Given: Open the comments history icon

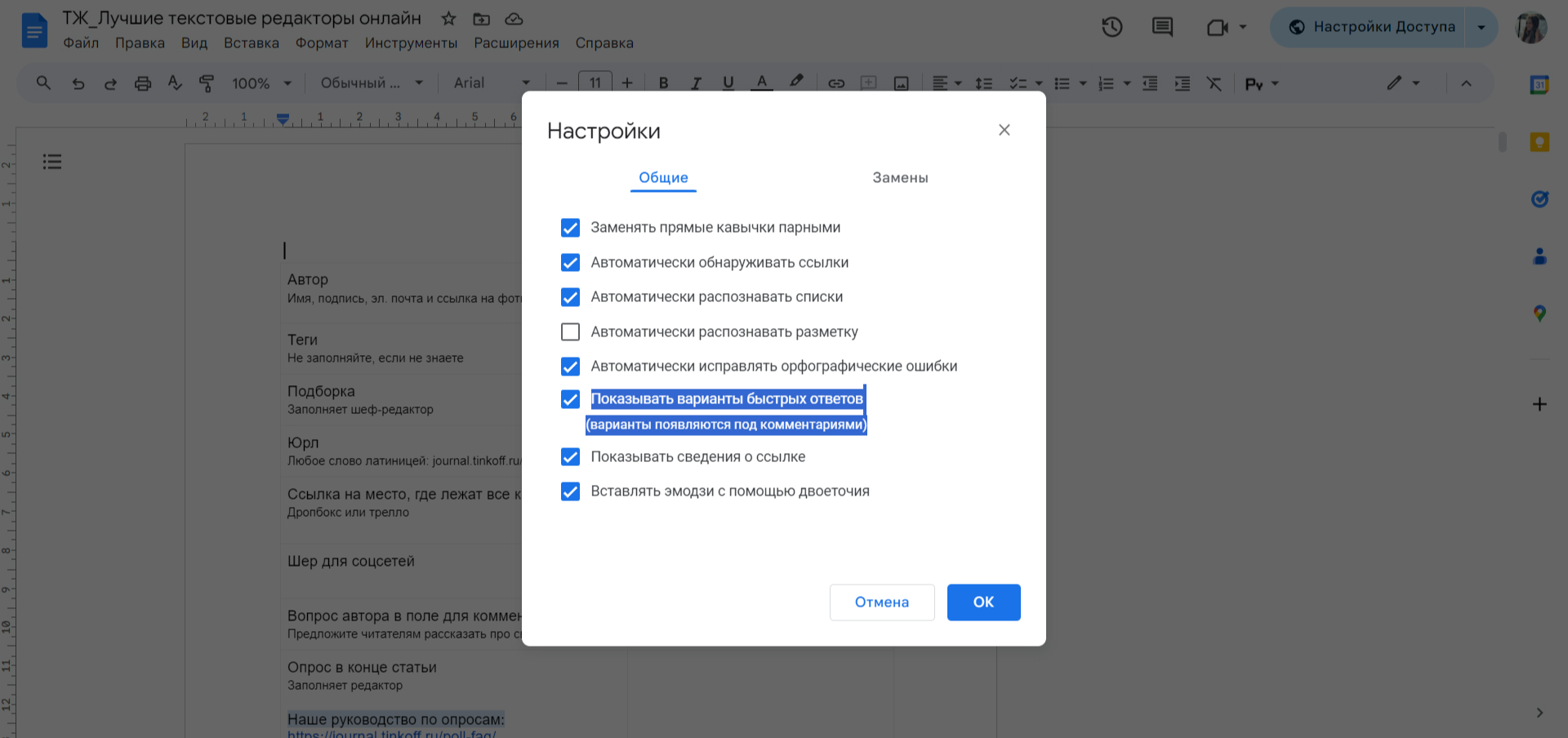Looking at the screenshot, I should (x=1161, y=27).
